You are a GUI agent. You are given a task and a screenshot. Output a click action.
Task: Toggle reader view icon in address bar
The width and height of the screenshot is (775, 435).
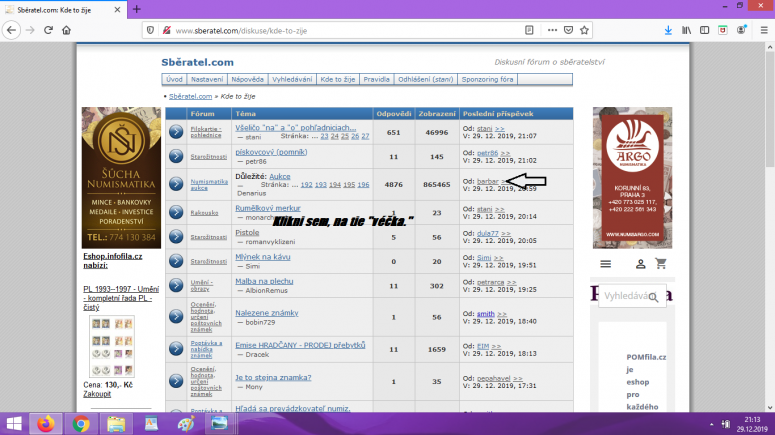pyautogui.click(x=529, y=30)
